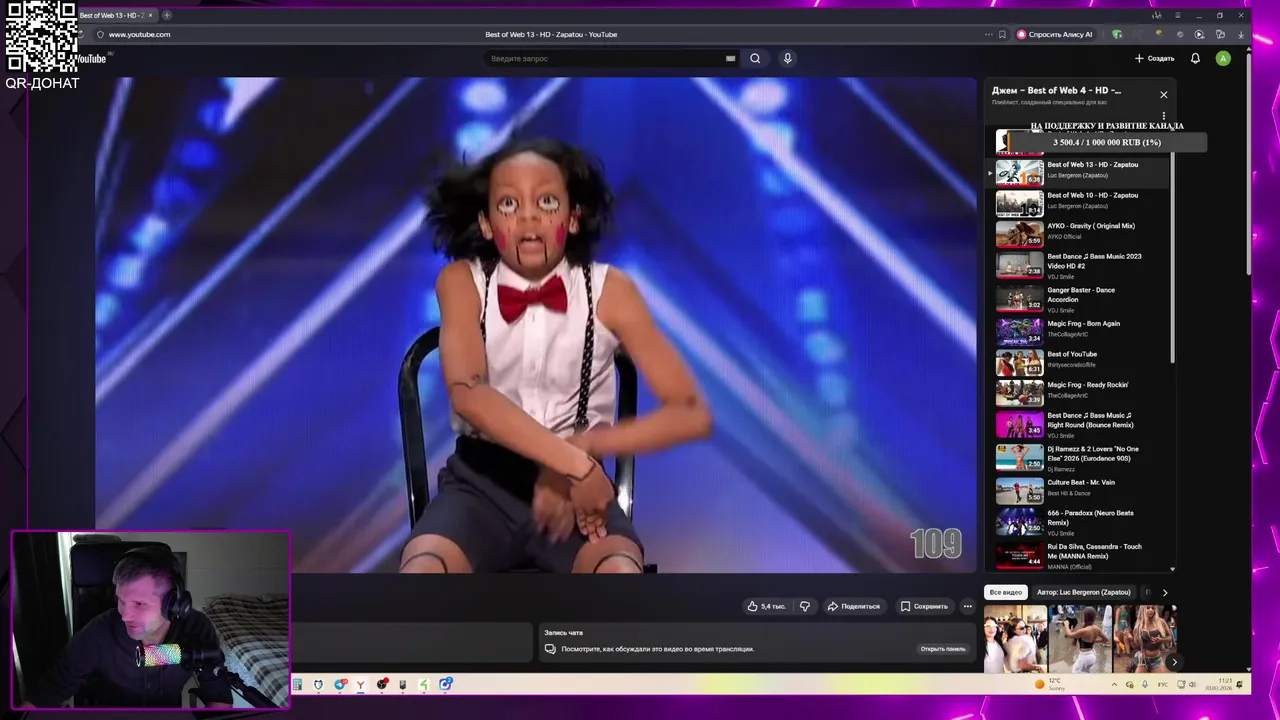Viewport: 1280px width, 720px height.
Task: Open browser extensions puzzle icon
Action: tap(1220, 34)
